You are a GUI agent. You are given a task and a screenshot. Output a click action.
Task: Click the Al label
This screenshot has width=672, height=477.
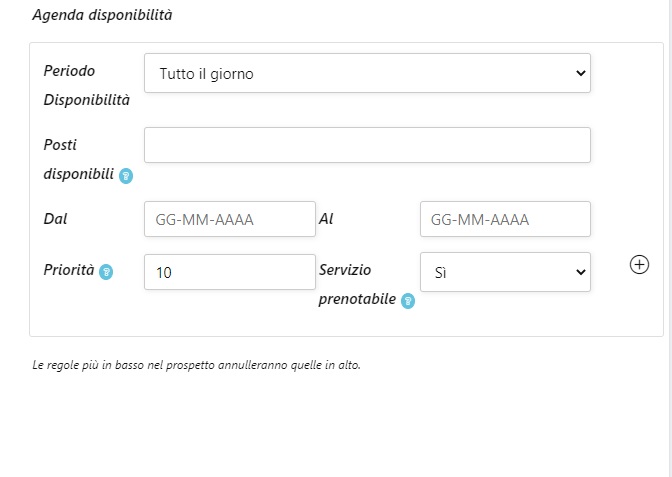(325, 218)
